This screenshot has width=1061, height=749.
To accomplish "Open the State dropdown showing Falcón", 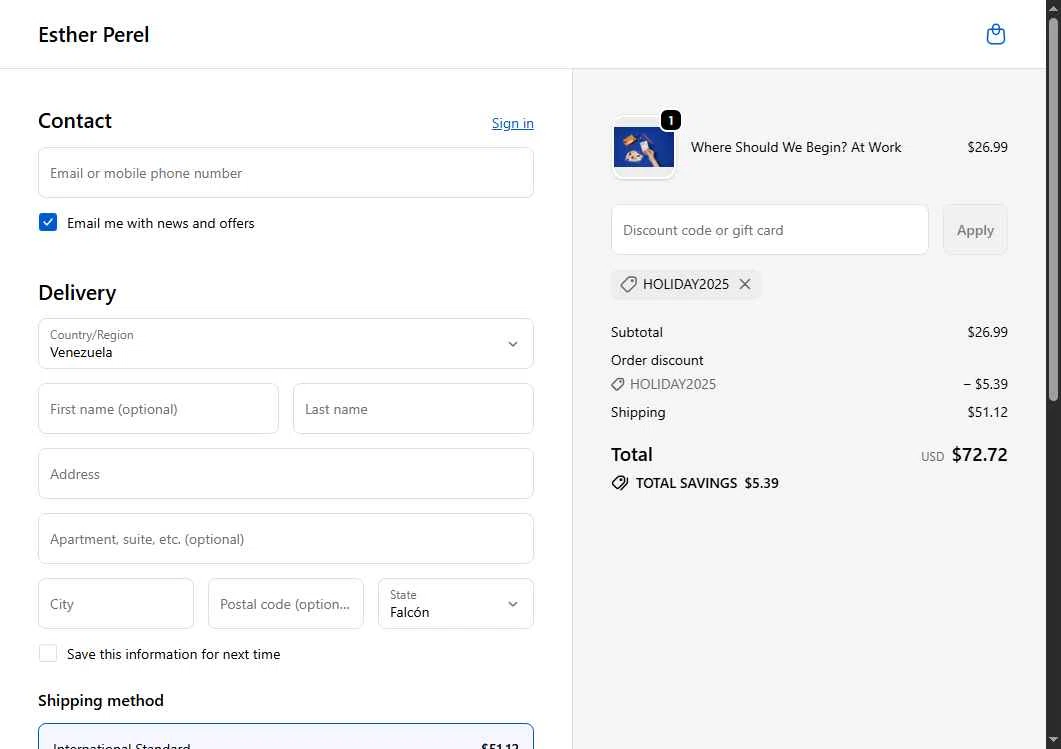I will 455,604.
